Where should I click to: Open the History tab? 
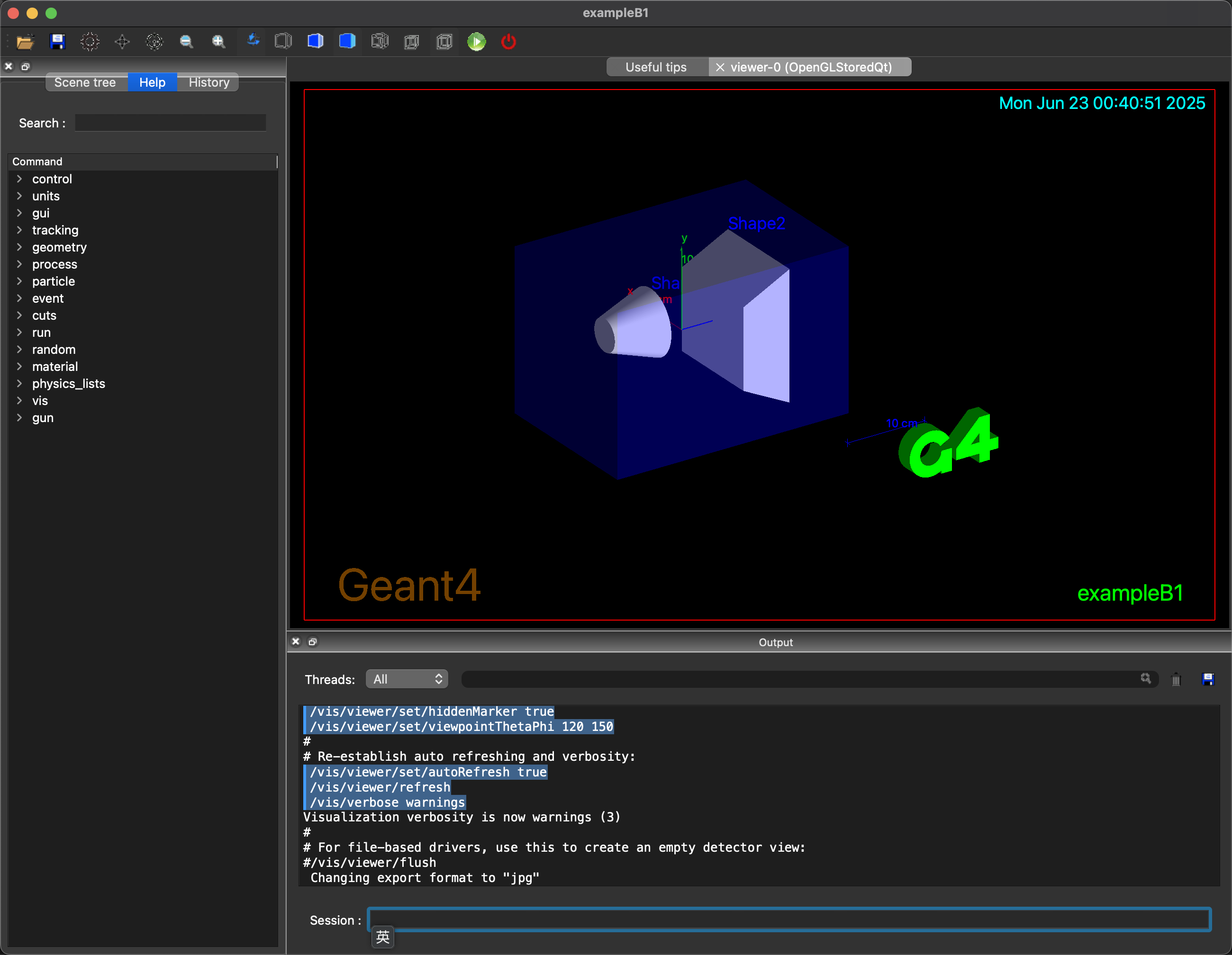208,82
